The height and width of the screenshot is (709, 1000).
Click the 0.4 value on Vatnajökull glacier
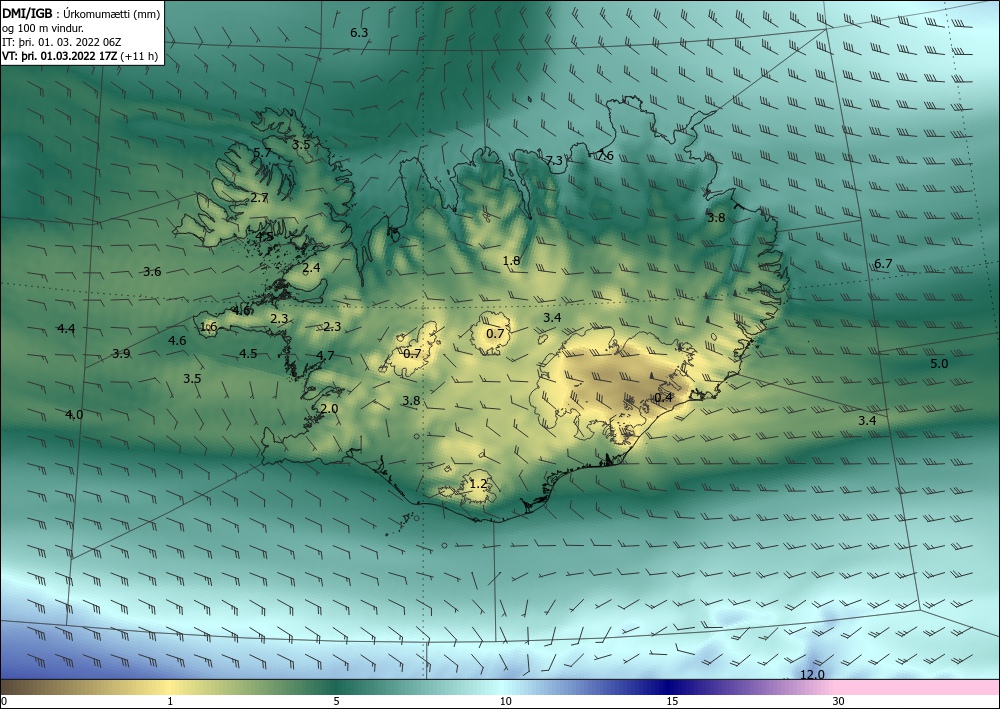point(663,397)
